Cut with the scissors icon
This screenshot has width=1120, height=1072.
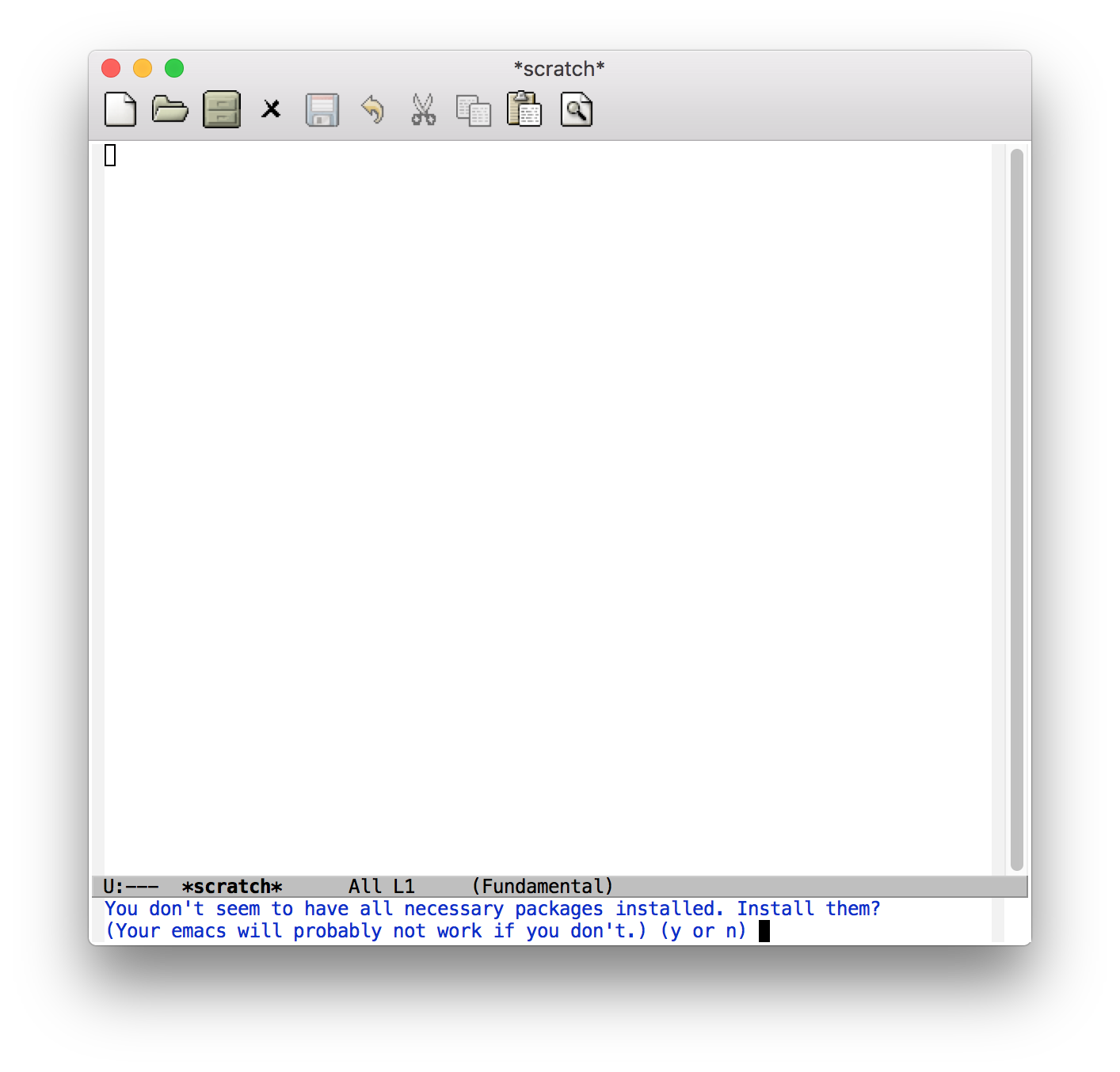(x=424, y=109)
